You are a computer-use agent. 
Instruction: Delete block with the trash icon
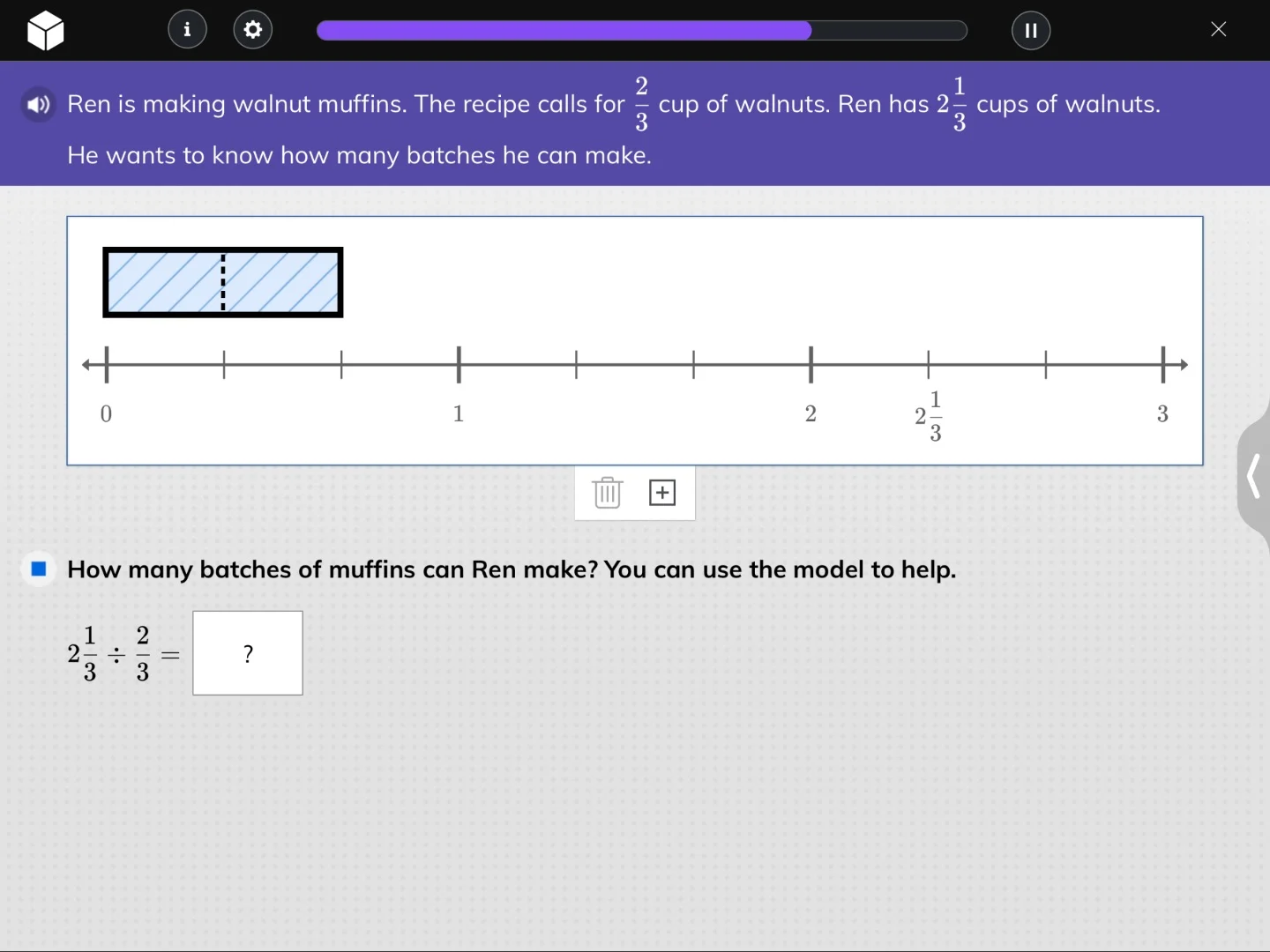tap(607, 493)
